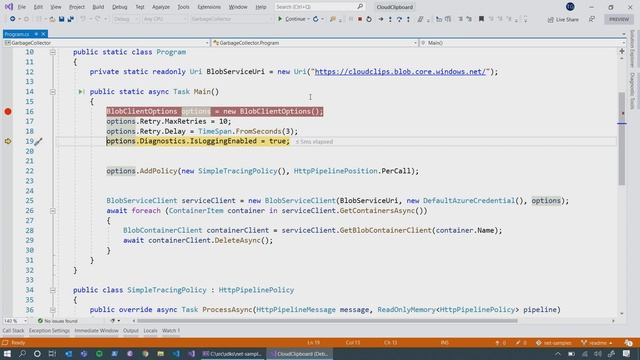The height and width of the screenshot is (360, 640).
Task: Click the Step Into icon
Action: click(390, 19)
